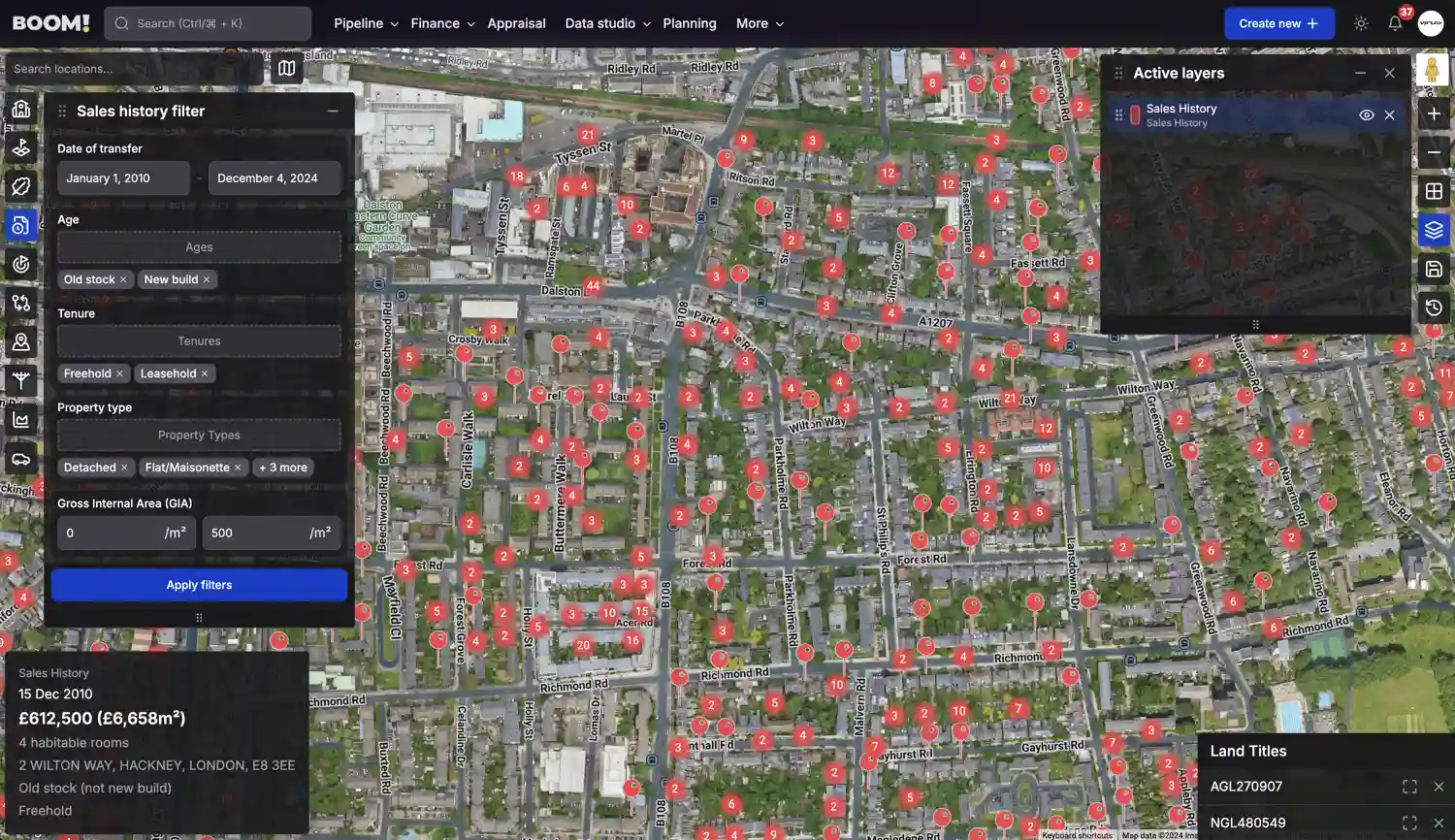Click the Tyssen St cluster marker labeled 21
Image resolution: width=1455 pixels, height=840 pixels.
tap(587, 135)
